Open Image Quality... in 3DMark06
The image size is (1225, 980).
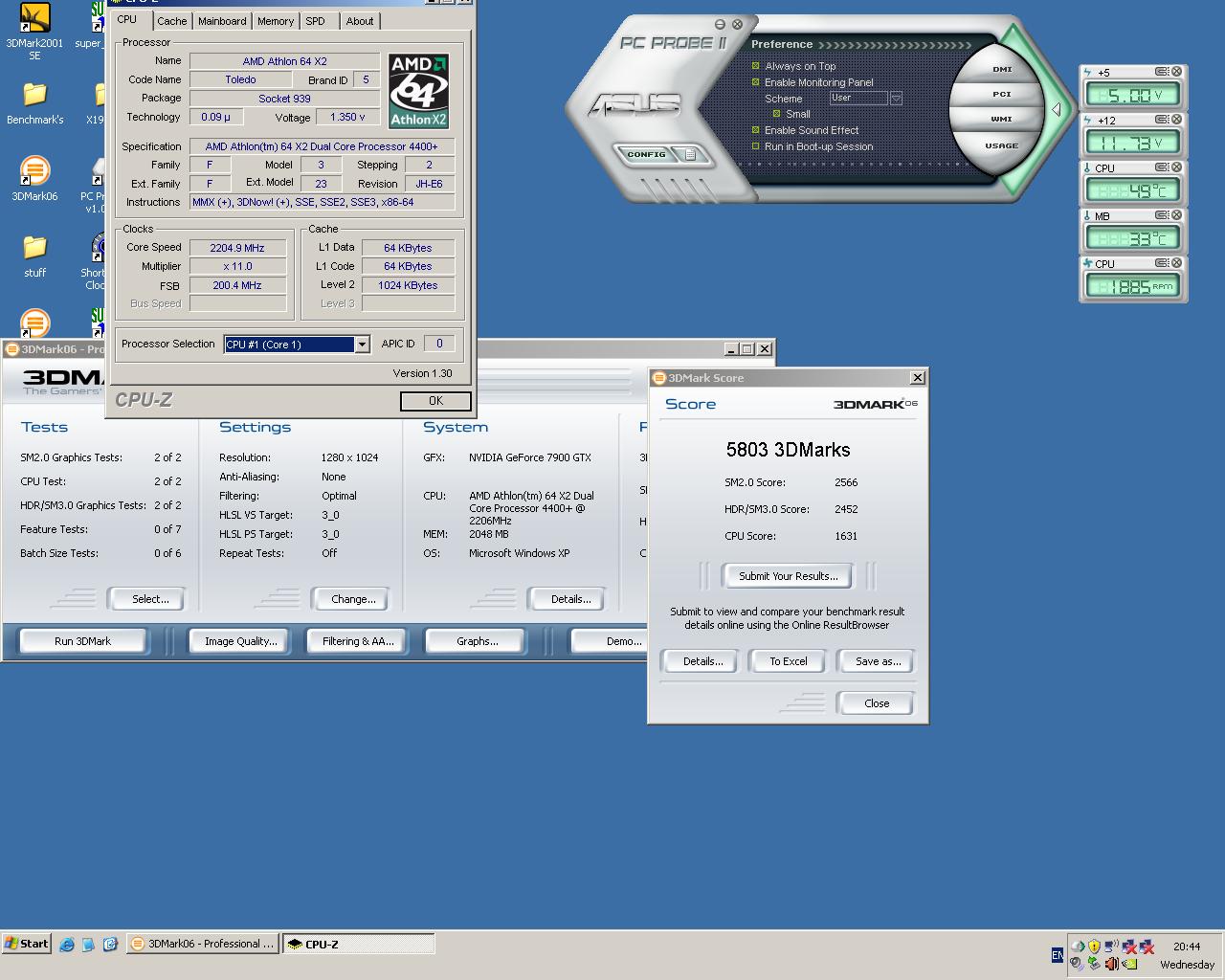[x=241, y=641]
